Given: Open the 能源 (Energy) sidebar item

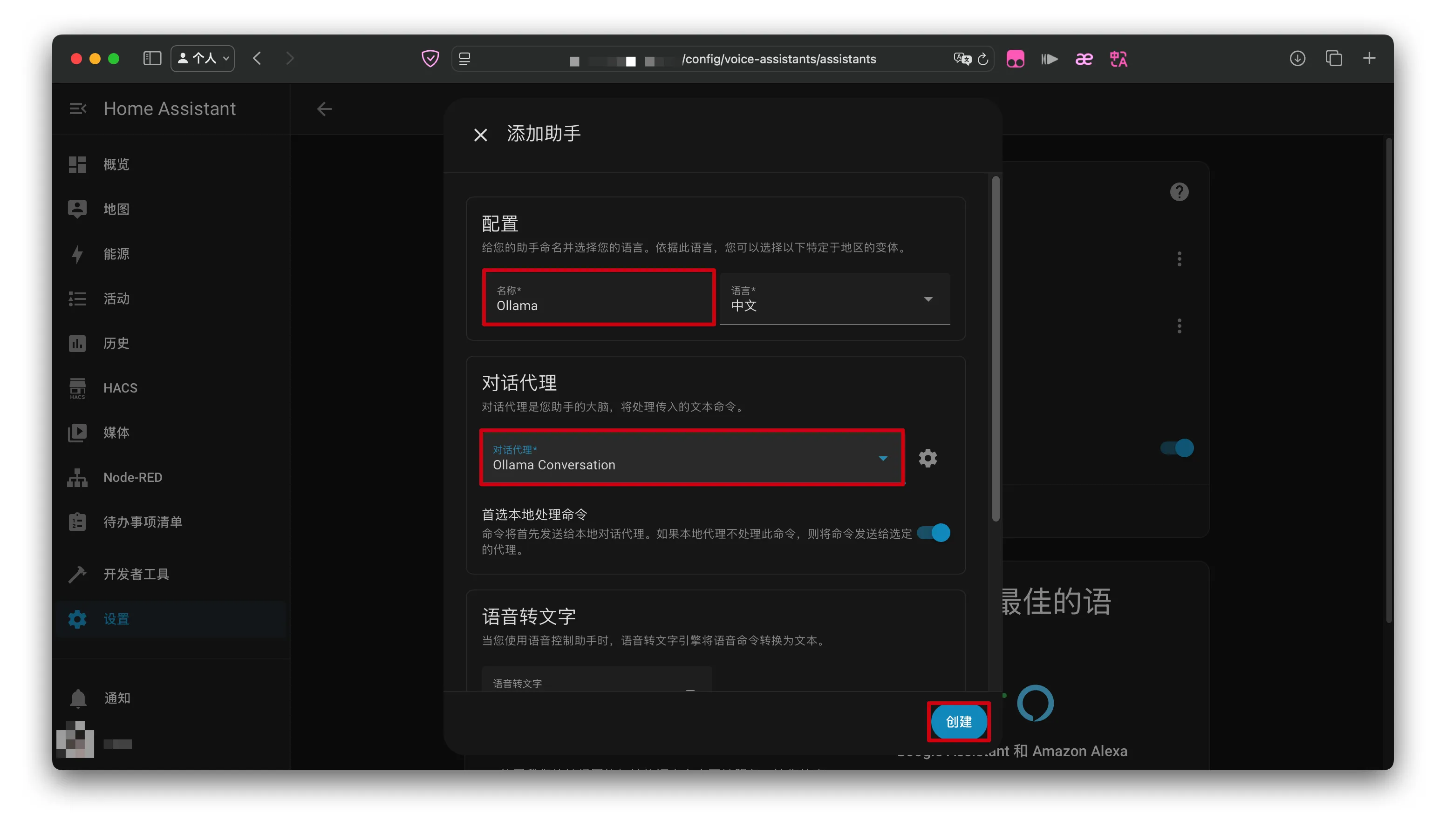Looking at the screenshot, I should 116,254.
